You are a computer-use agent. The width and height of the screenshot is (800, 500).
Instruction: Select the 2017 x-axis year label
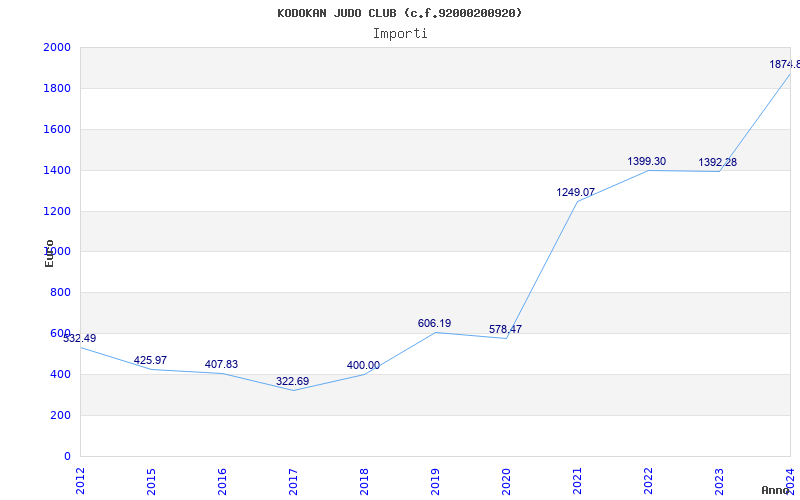pos(293,480)
